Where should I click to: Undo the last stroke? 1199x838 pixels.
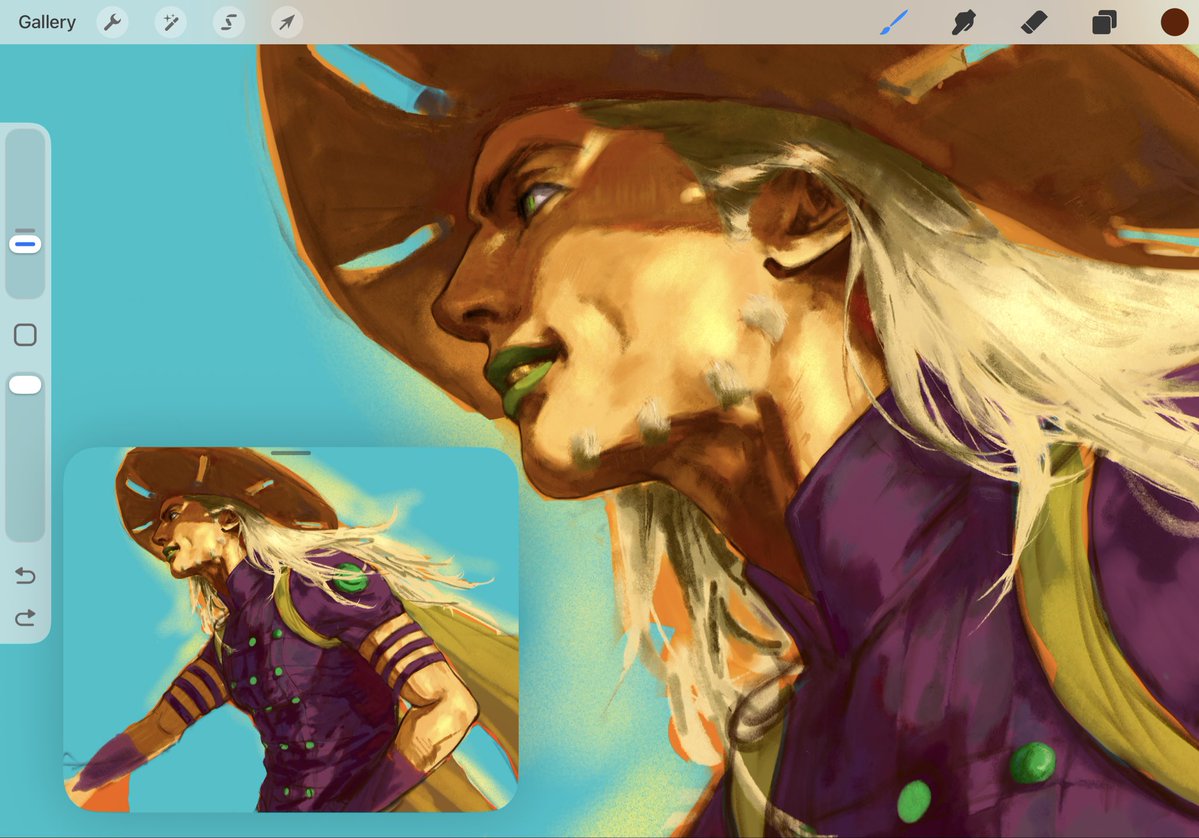pos(25,575)
